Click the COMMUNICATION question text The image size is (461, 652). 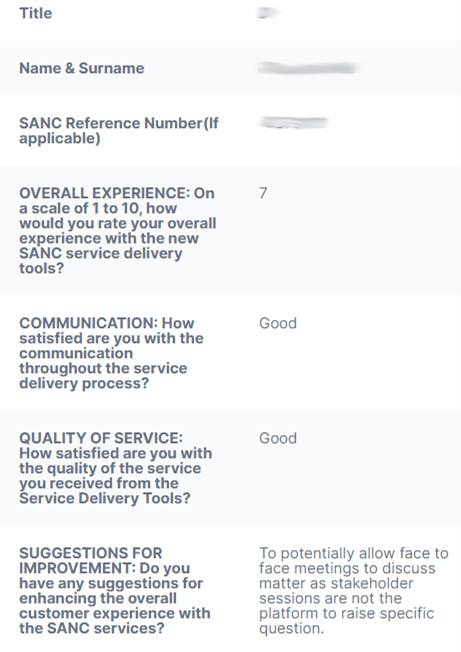point(111,353)
